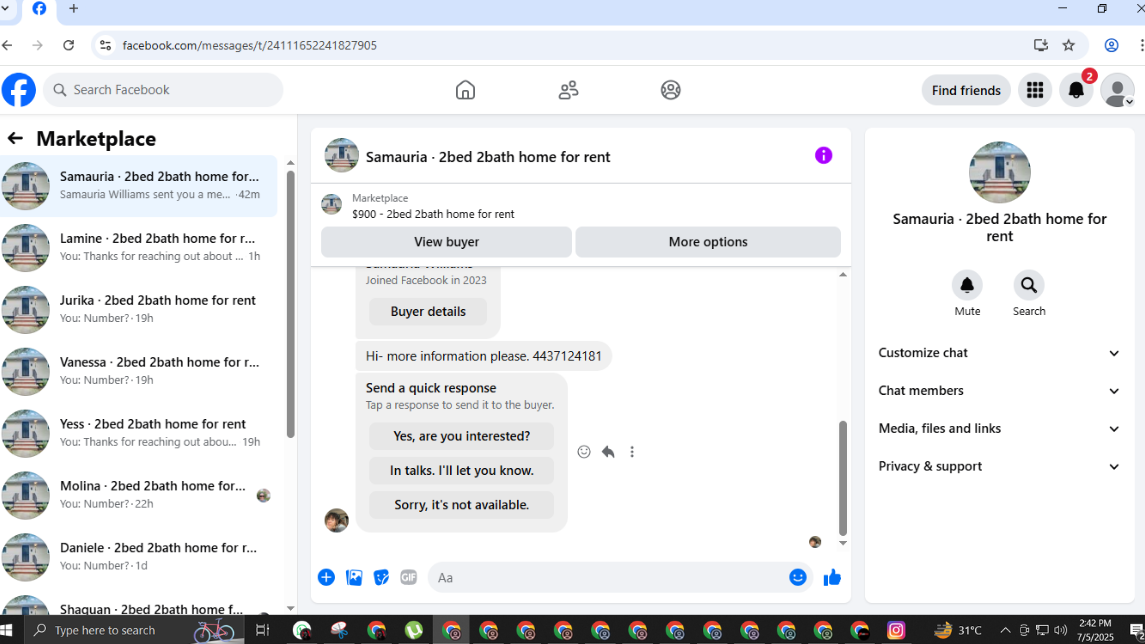Open the large listing photo in info panel
1145x644 pixels.
(x=999, y=172)
